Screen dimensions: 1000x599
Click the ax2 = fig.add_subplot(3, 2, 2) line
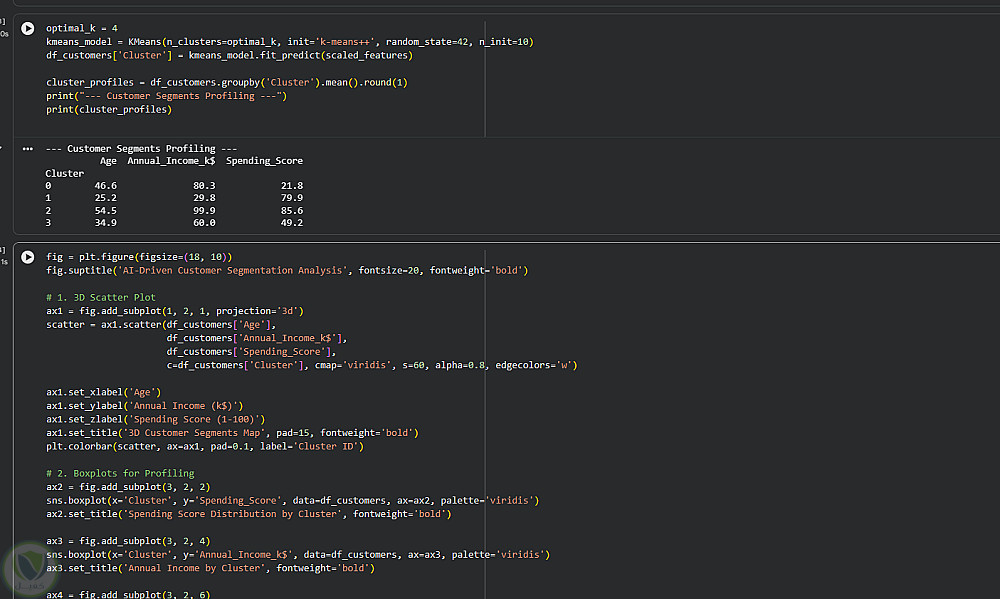tap(128, 487)
